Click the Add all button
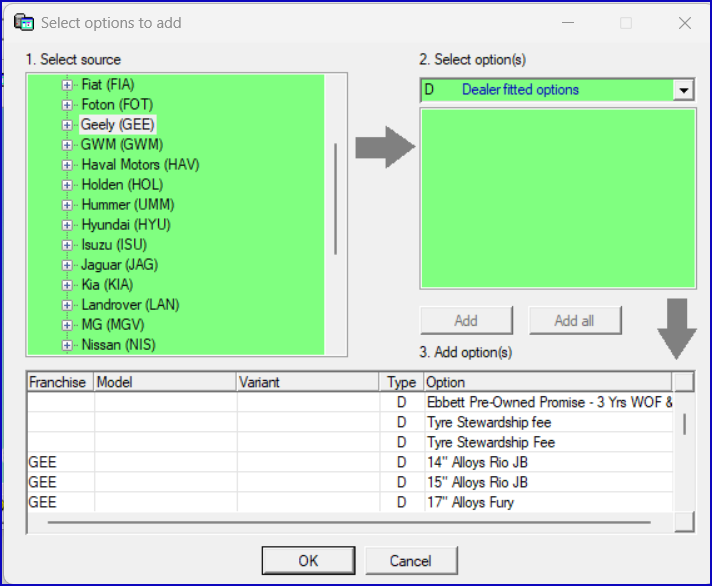Image resolution: width=712 pixels, height=586 pixels. [x=574, y=320]
